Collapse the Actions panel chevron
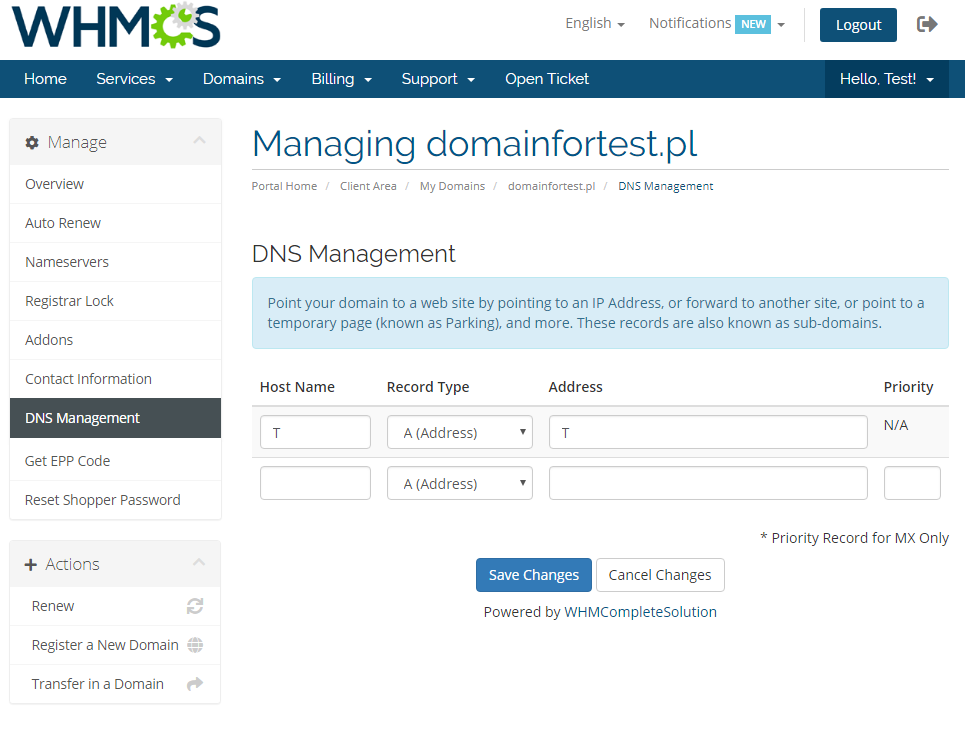 (x=199, y=563)
